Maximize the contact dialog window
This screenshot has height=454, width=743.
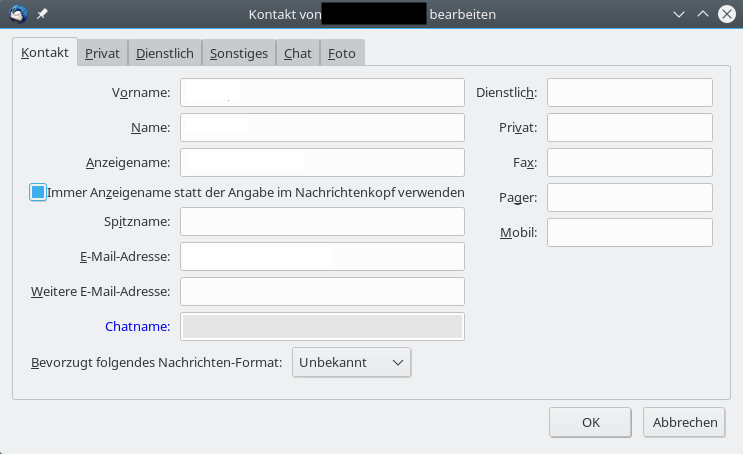pos(702,15)
